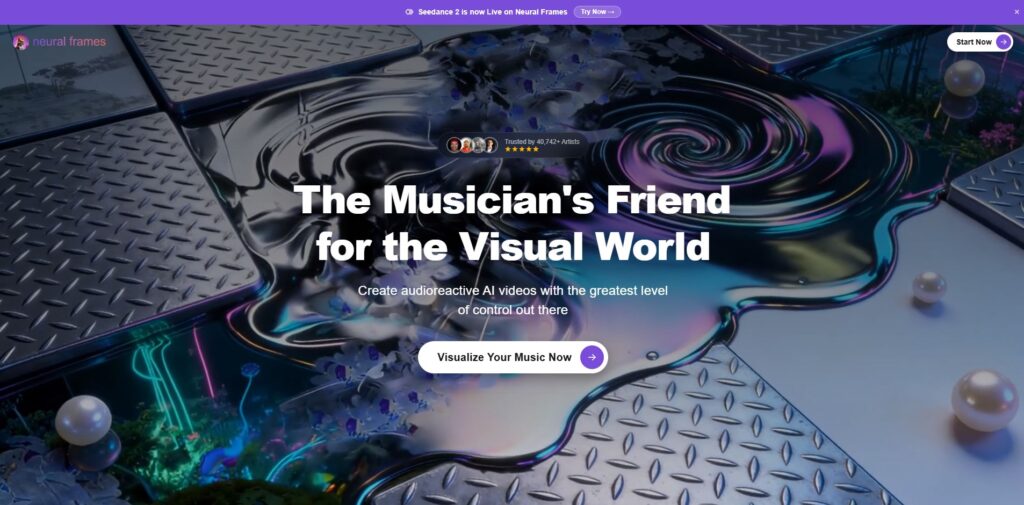Click Visualize Your Music Now button
The width and height of the screenshot is (1024, 505).
coord(513,357)
